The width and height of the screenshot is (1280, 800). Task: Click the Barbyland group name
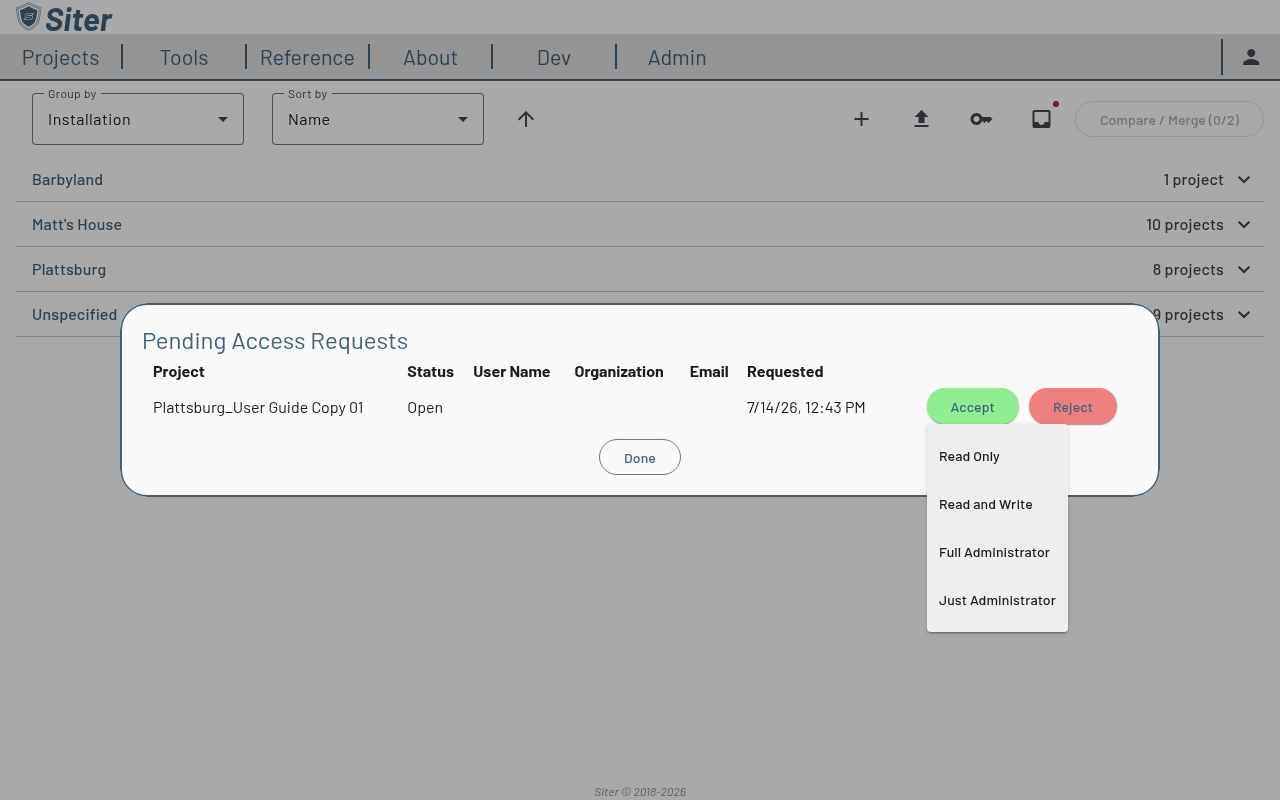point(67,180)
